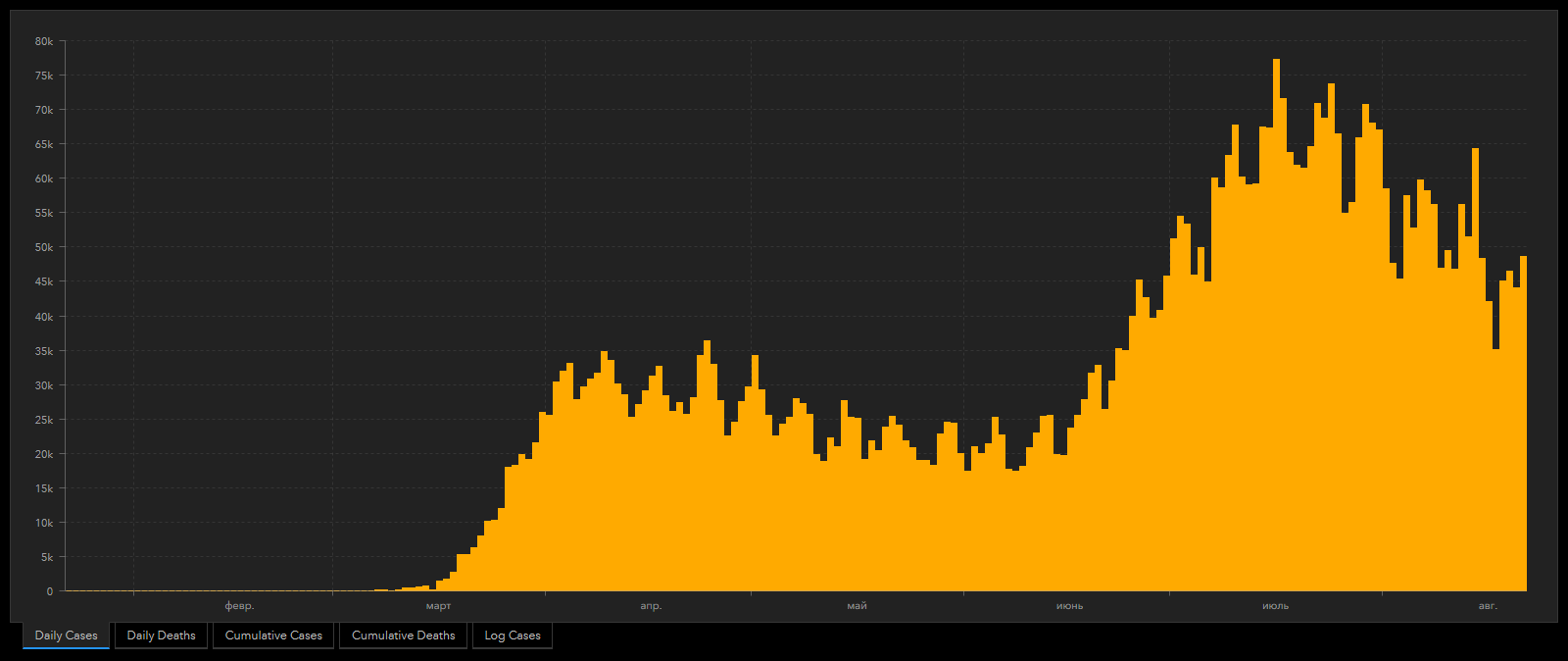Click the 65k y-axis tick label
The height and width of the screenshot is (661, 1568).
click(44, 144)
